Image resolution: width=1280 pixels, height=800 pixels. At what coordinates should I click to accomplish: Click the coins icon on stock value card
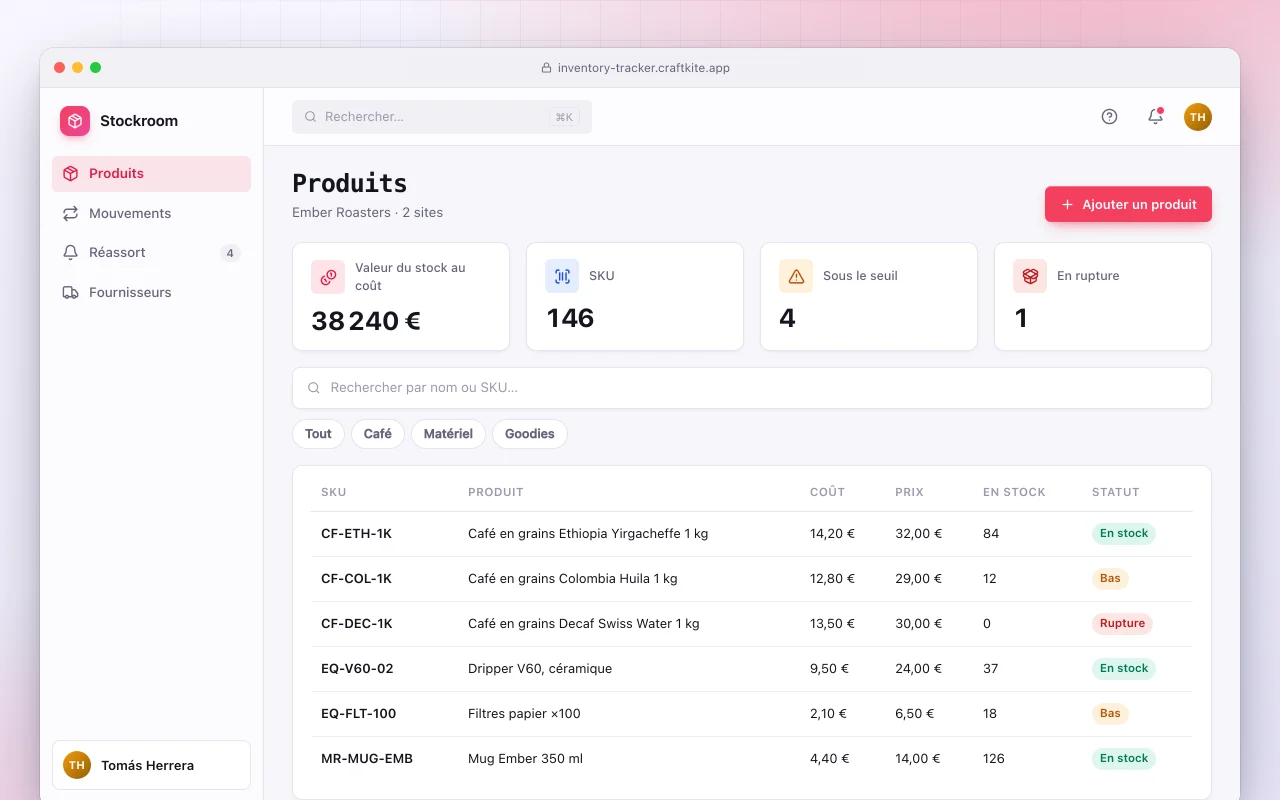tap(328, 277)
